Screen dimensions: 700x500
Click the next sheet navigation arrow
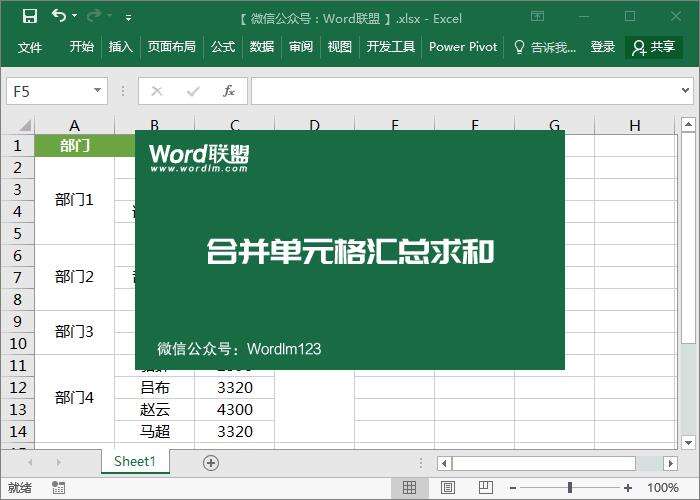pos(58,462)
